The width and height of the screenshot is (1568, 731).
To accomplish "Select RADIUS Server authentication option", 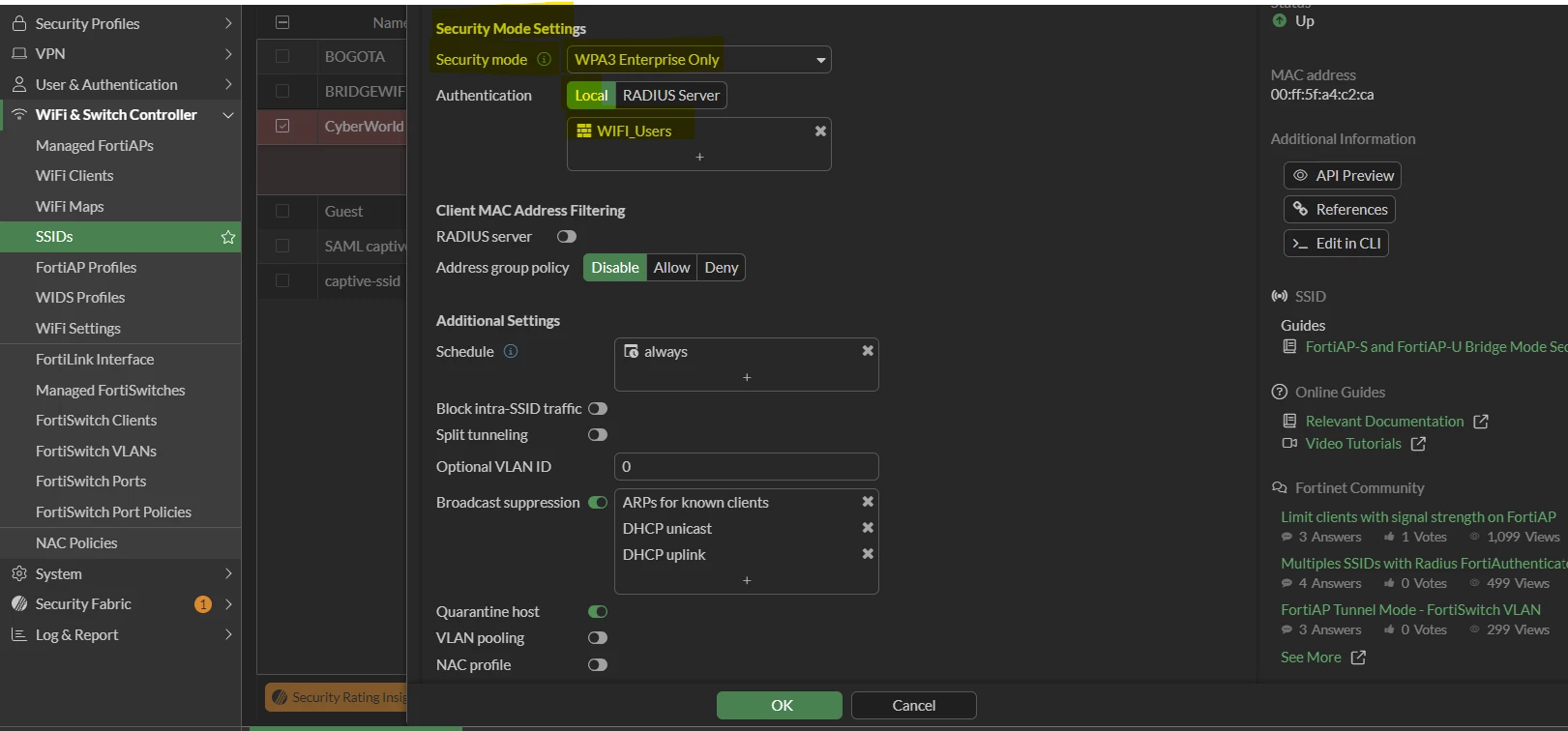I will point(671,95).
